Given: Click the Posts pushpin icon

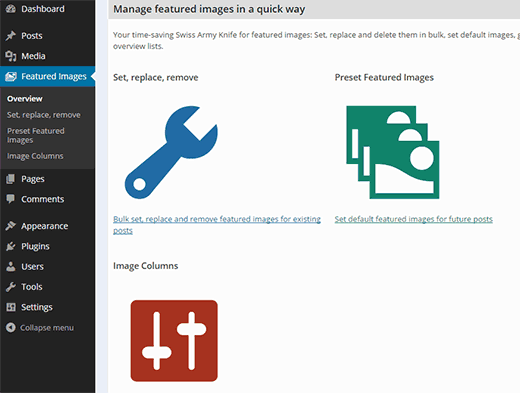Looking at the screenshot, I should tap(11, 36).
